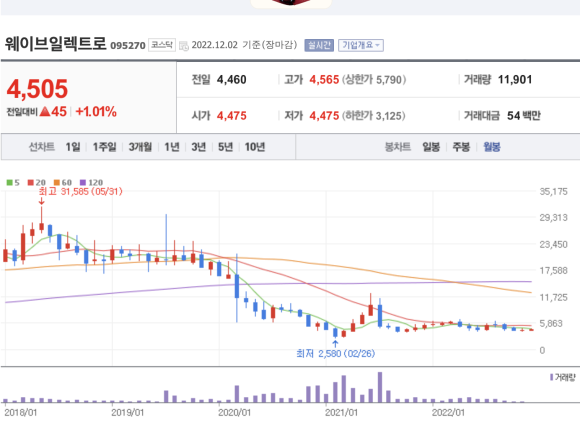Click the 2018/01 axis label
Image resolution: width=580 pixels, height=423 pixels.
pyautogui.click(x=21, y=413)
